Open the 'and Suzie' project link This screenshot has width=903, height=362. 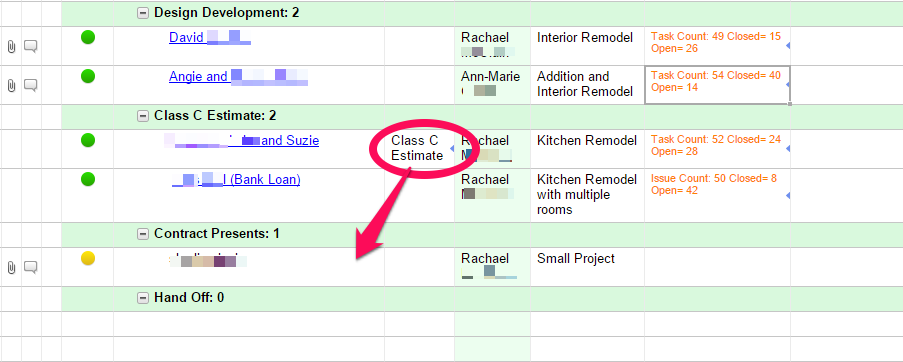[x=242, y=141]
